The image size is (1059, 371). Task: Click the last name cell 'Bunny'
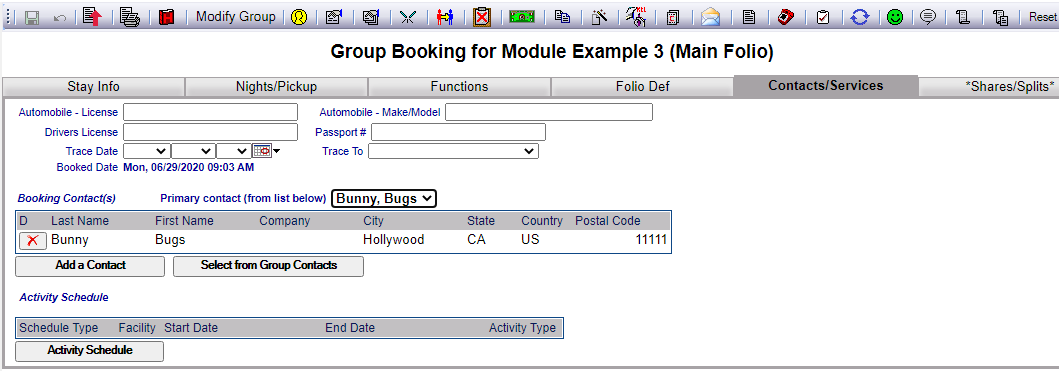click(70, 240)
